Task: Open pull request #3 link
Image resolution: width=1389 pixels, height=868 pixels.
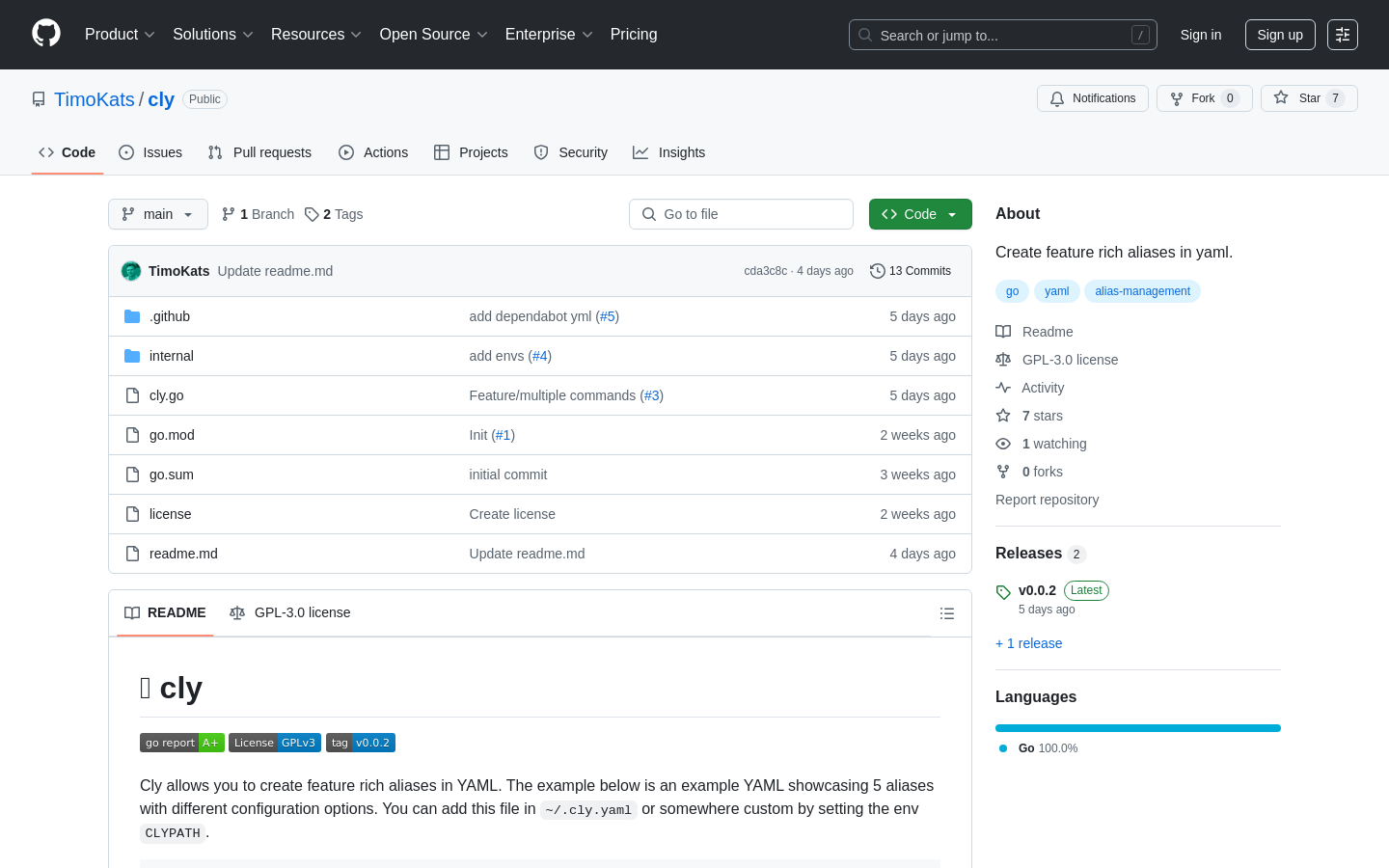Action: [652, 395]
